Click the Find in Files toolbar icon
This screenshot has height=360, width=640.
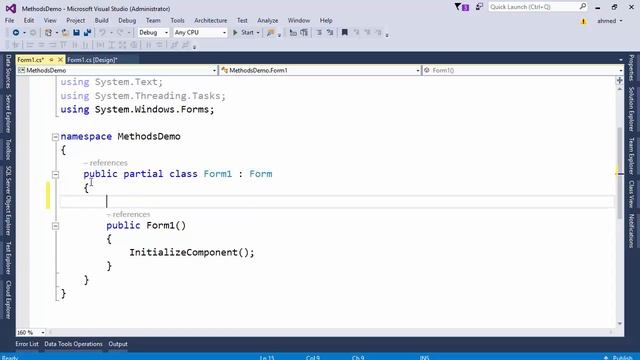click(270, 33)
